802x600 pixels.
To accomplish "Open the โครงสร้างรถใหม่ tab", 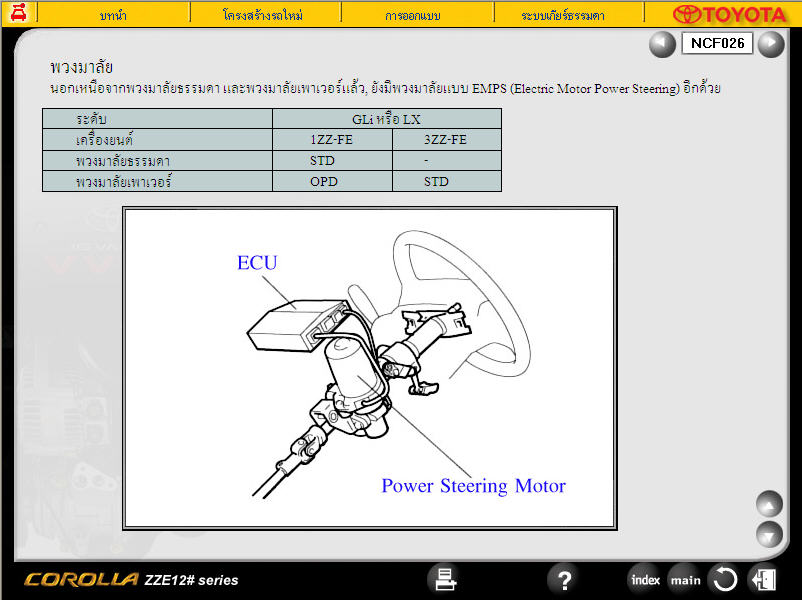I will point(263,15).
